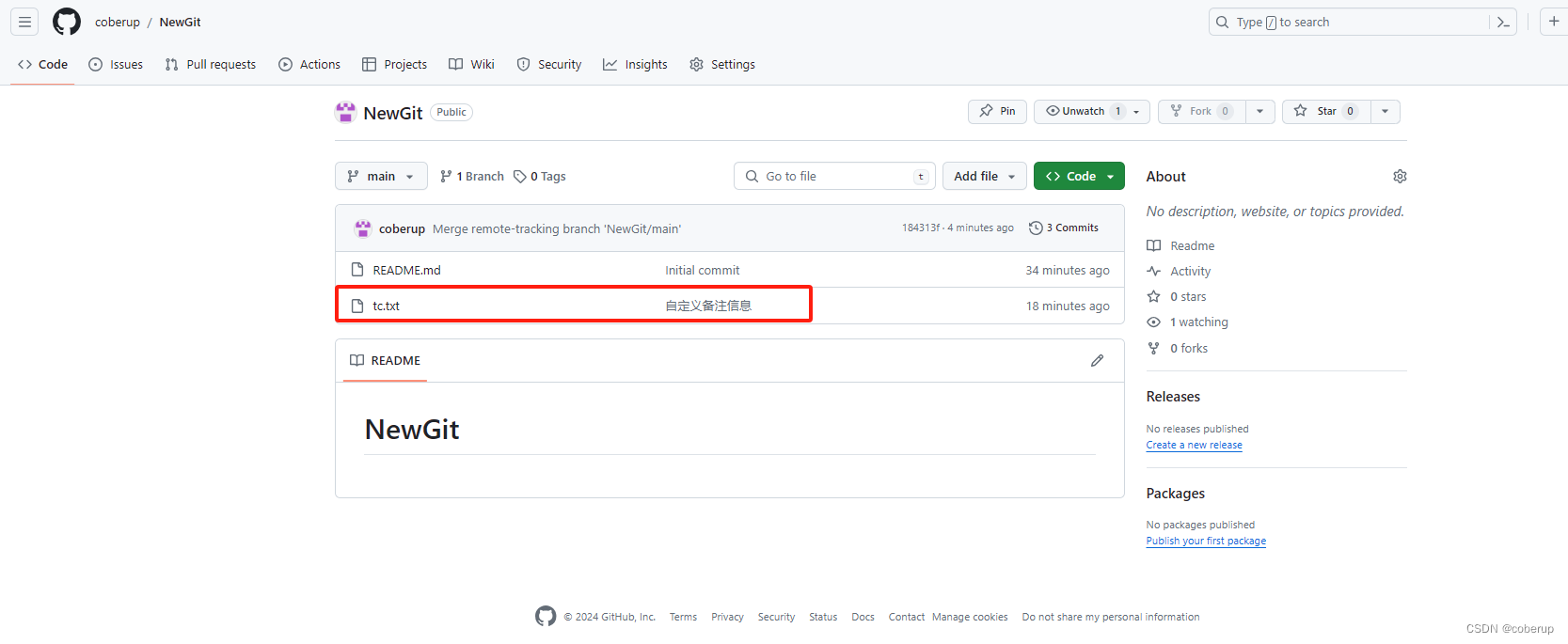
Task: Click the Packages heading link
Action: click(1175, 494)
